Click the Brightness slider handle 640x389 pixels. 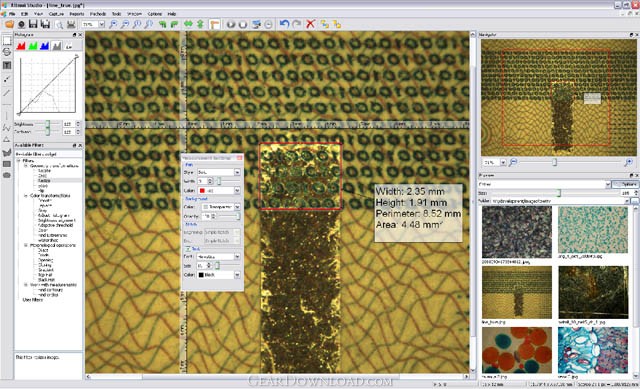pos(48,124)
